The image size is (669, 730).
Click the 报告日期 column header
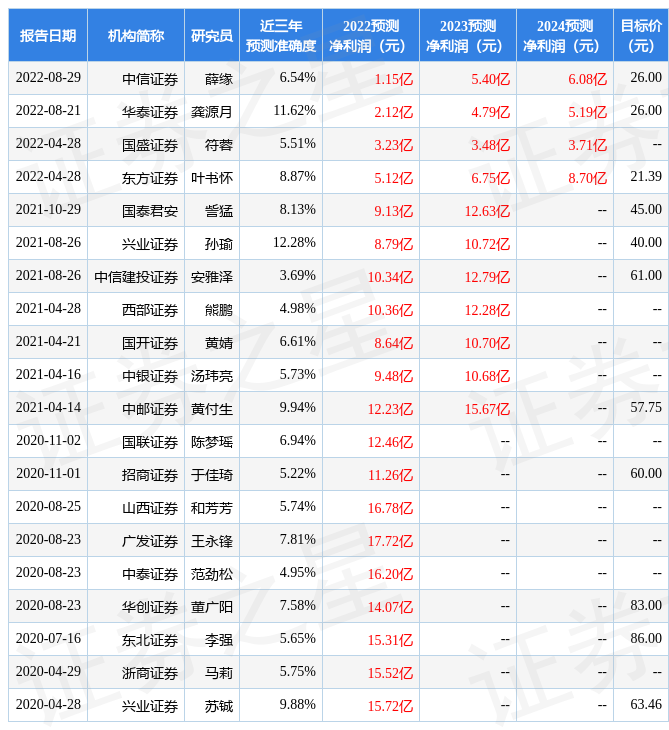[x=48, y=35]
